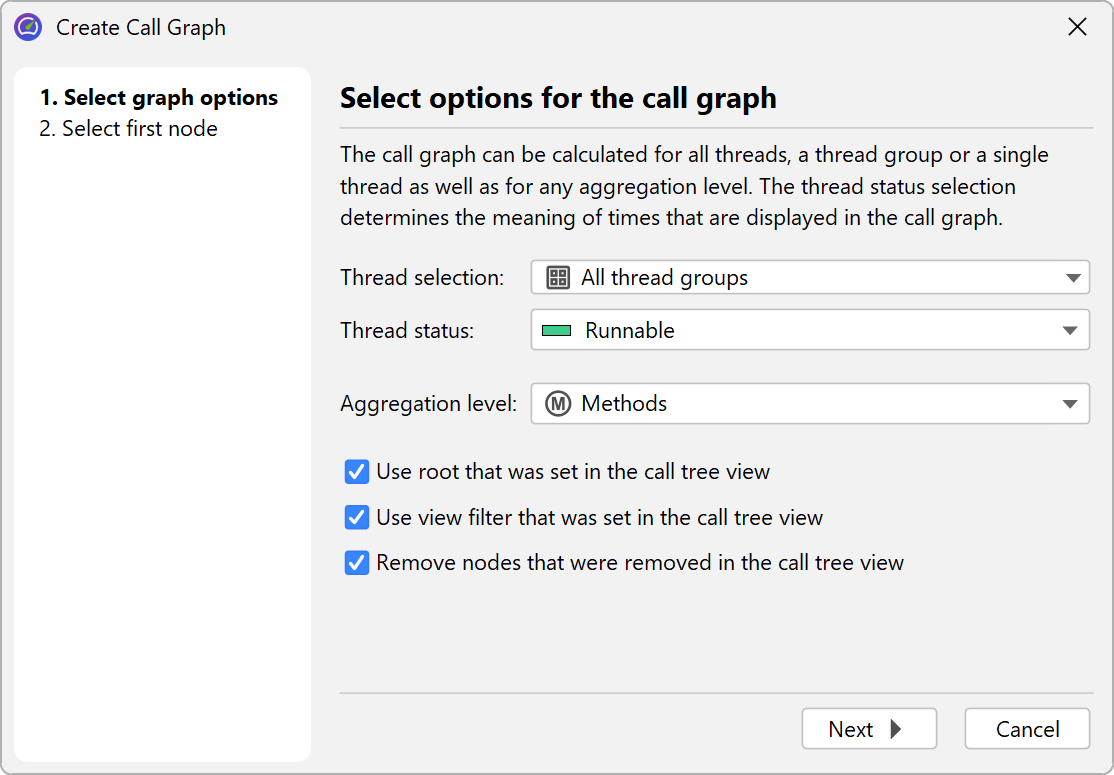The width and height of the screenshot is (1114, 775).
Task: Select step "1. Select graph options"
Action: (159, 98)
